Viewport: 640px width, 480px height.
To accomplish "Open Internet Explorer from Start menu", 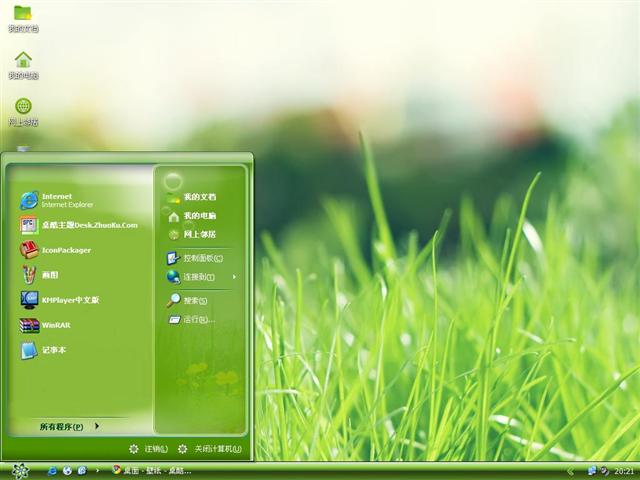I will coord(60,200).
